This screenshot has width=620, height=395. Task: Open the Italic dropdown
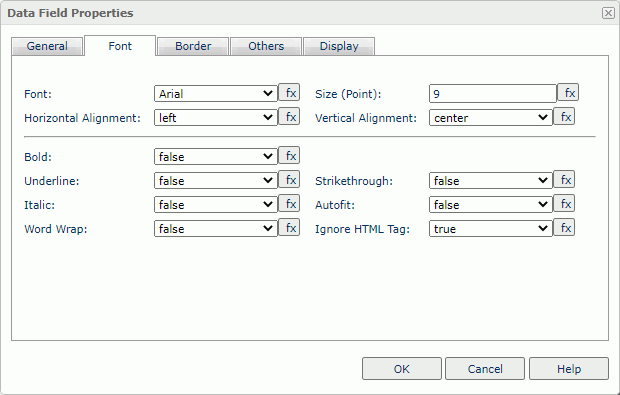tap(216, 204)
